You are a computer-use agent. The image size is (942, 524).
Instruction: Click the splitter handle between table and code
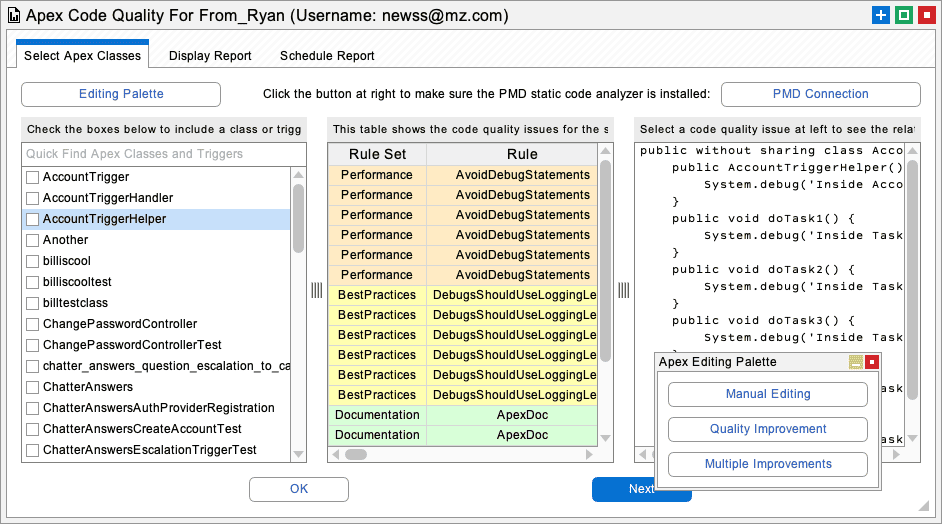click(624, 290)
